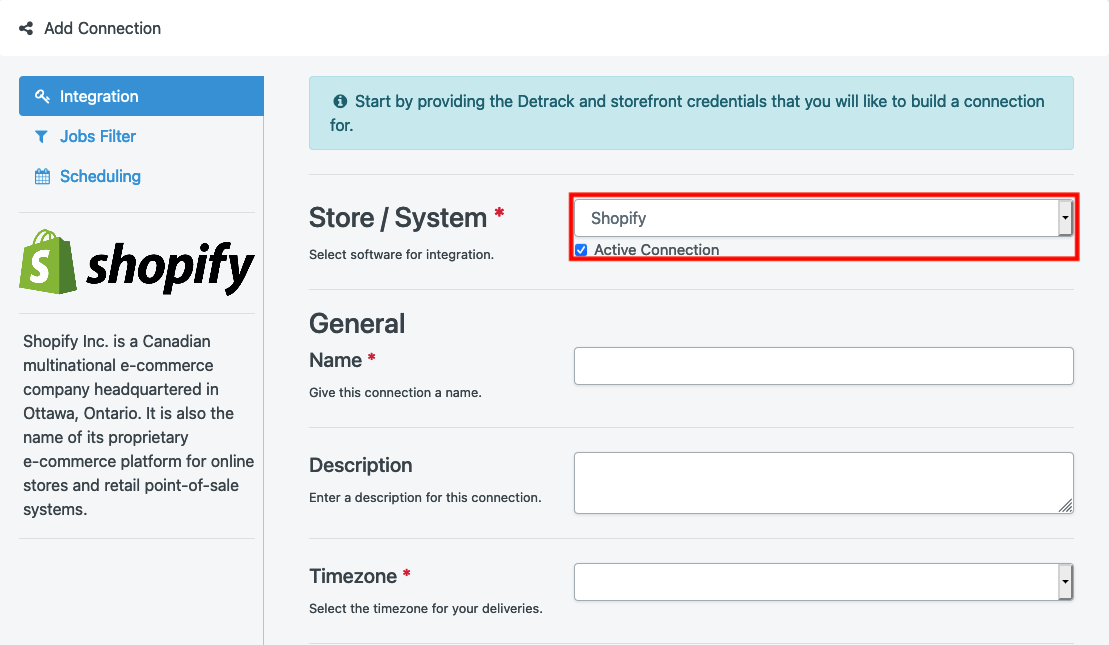Viewport: 1109px width, 645px height.
Task: Click the 'Select software for integration.' hint
Action: (401, 255)
